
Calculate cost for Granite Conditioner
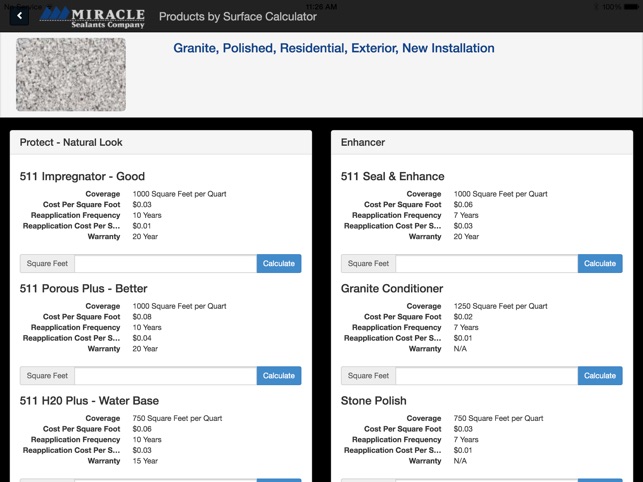[x=600, y=376]
